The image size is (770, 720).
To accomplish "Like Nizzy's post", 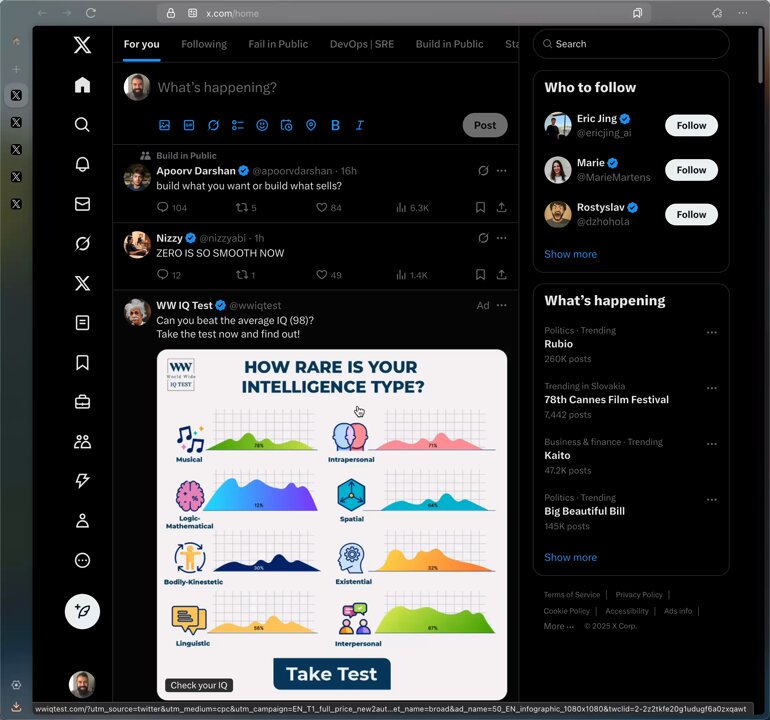I will click(x=322, y=275).
